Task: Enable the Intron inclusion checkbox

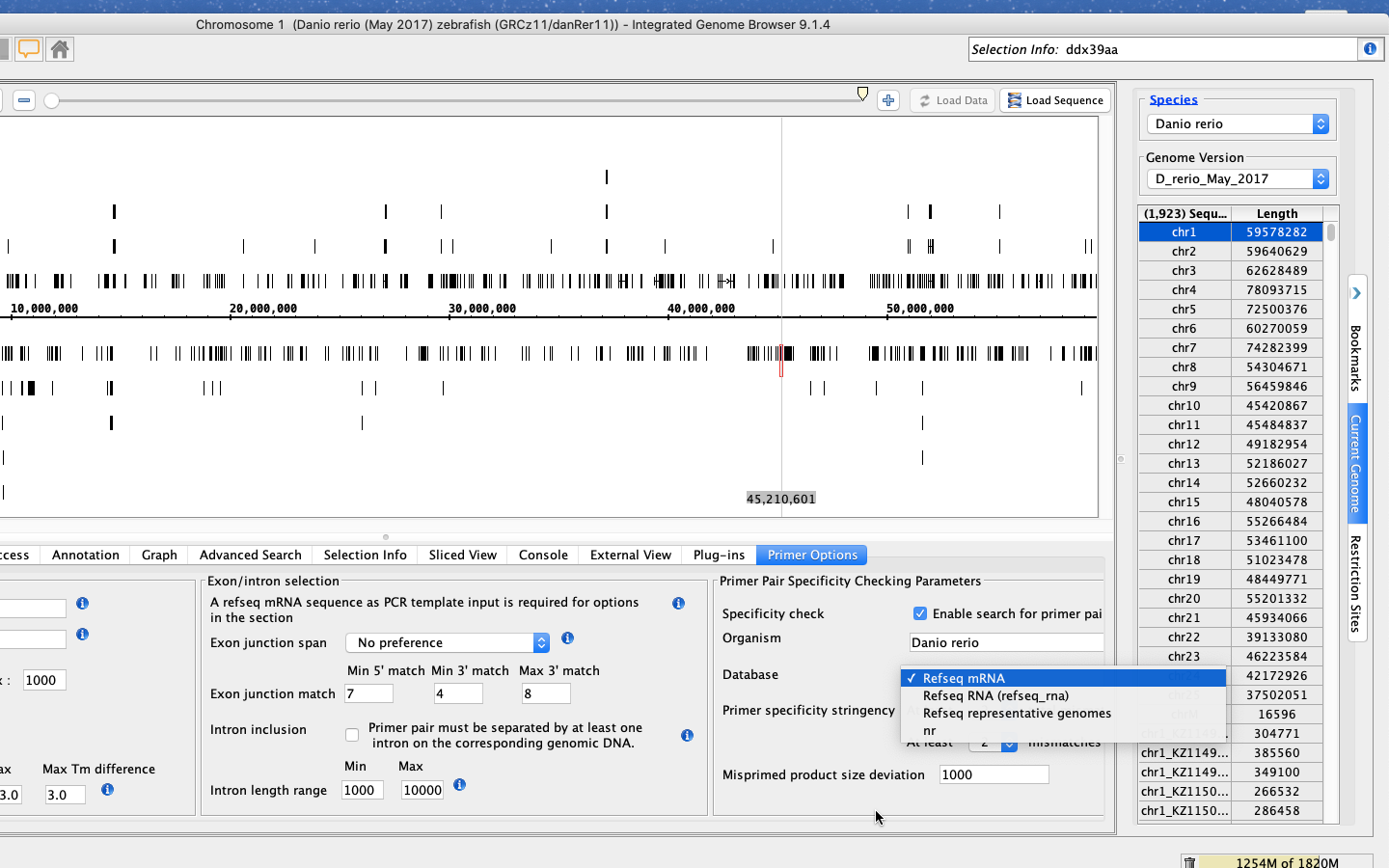Action: tap(352, 735)
